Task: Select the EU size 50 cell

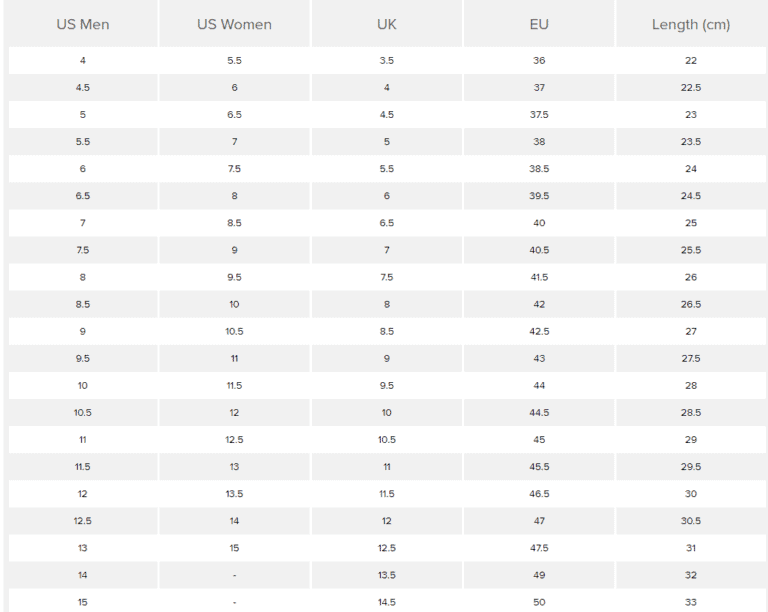Action: 539,602
